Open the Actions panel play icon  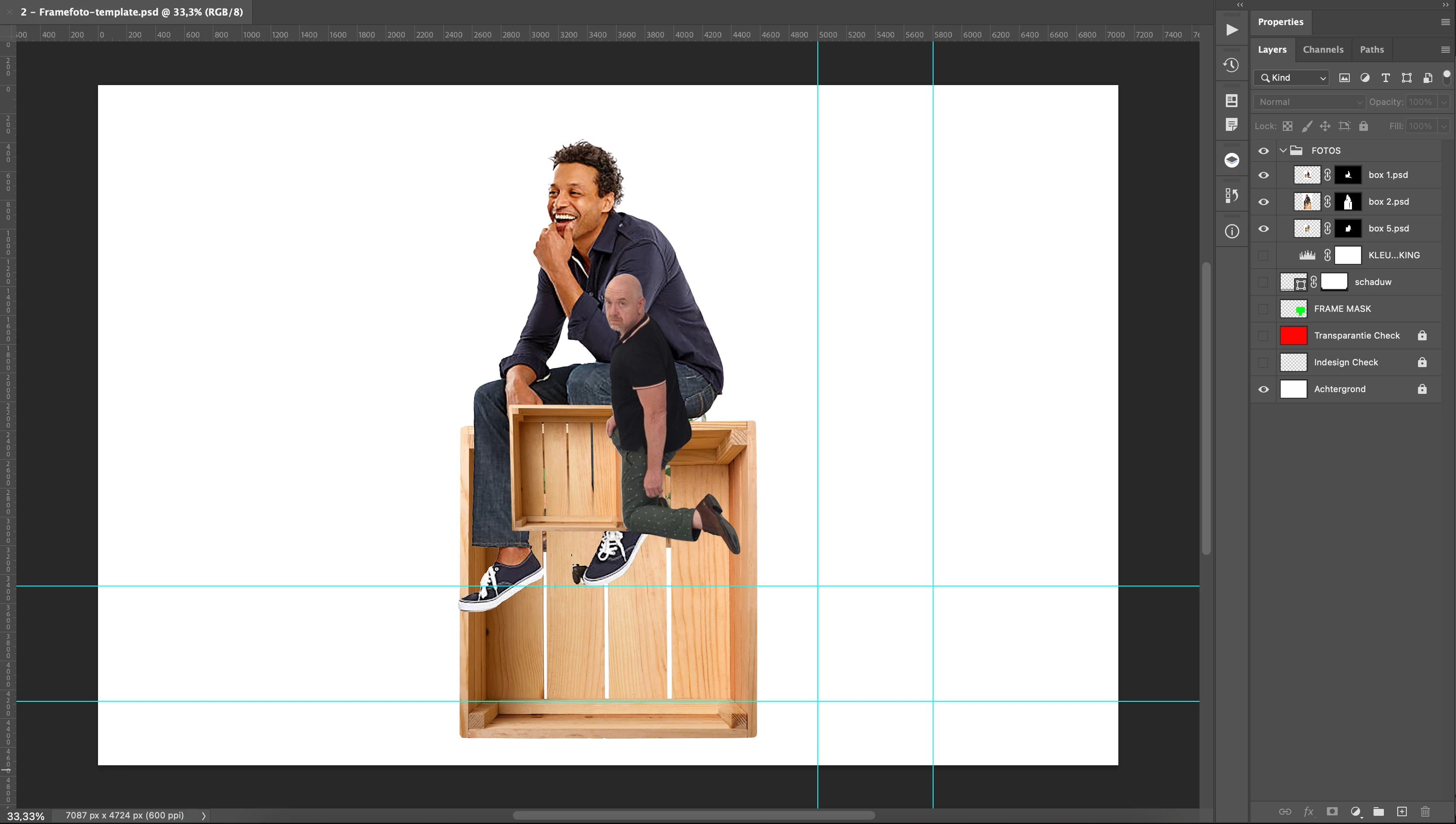click(x=1231, y=30)
